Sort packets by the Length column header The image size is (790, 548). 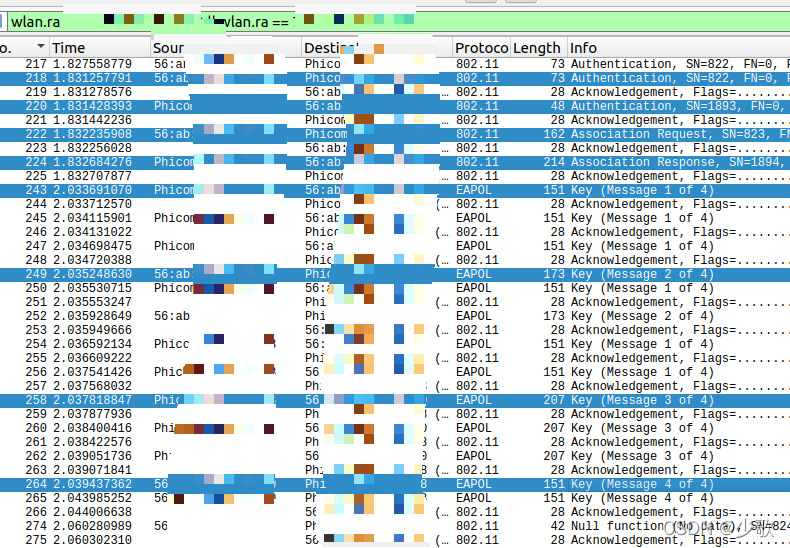539,48
